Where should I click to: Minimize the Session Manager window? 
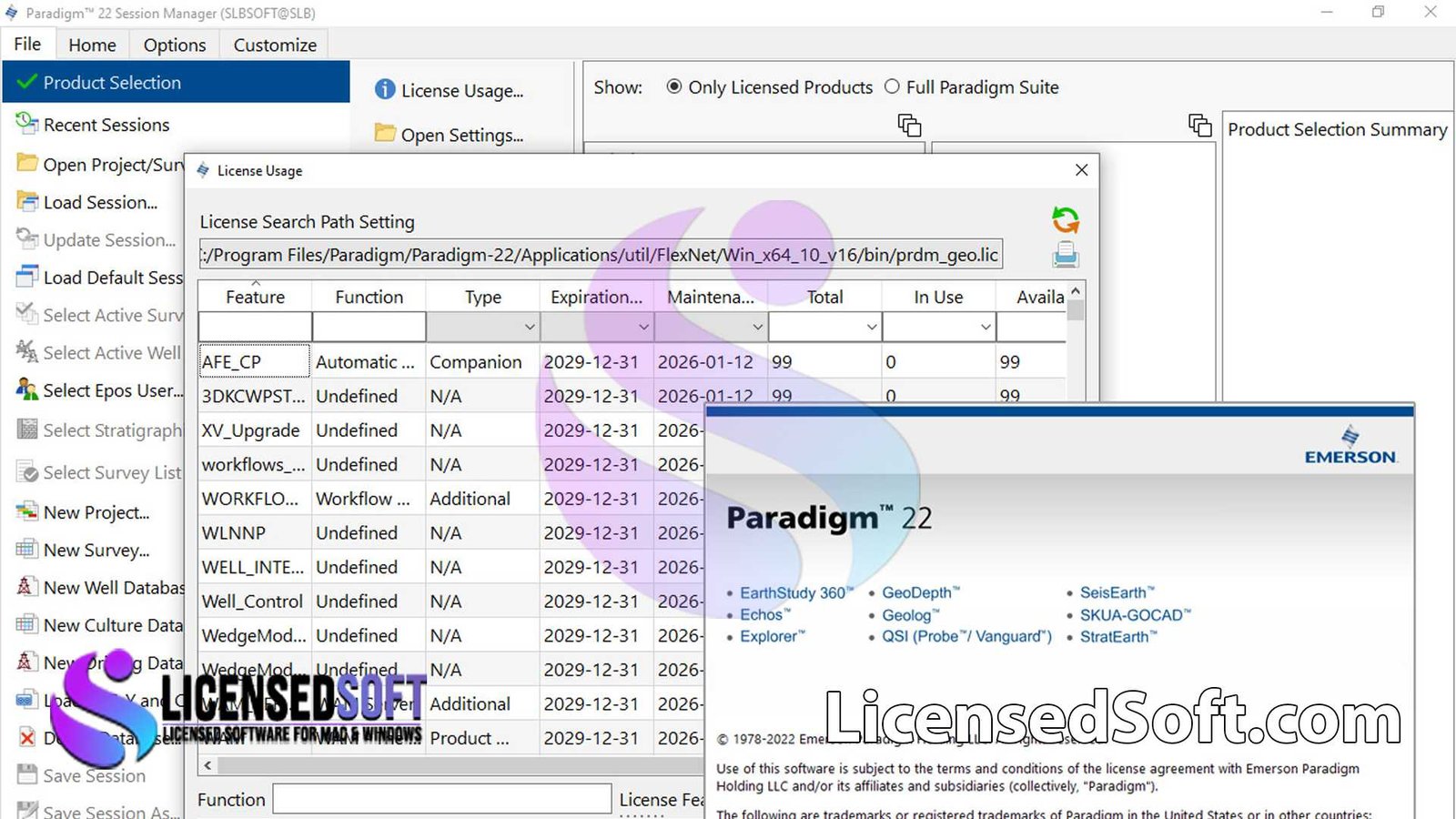[x=1327, y=13]
